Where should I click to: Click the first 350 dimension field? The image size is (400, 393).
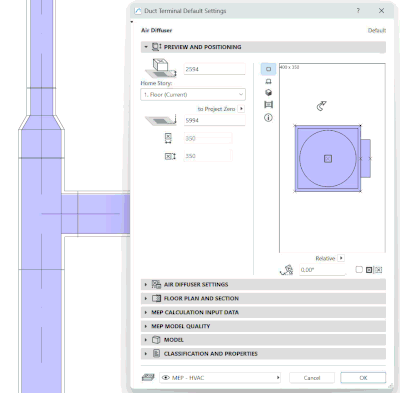click(x=208, y=138)
